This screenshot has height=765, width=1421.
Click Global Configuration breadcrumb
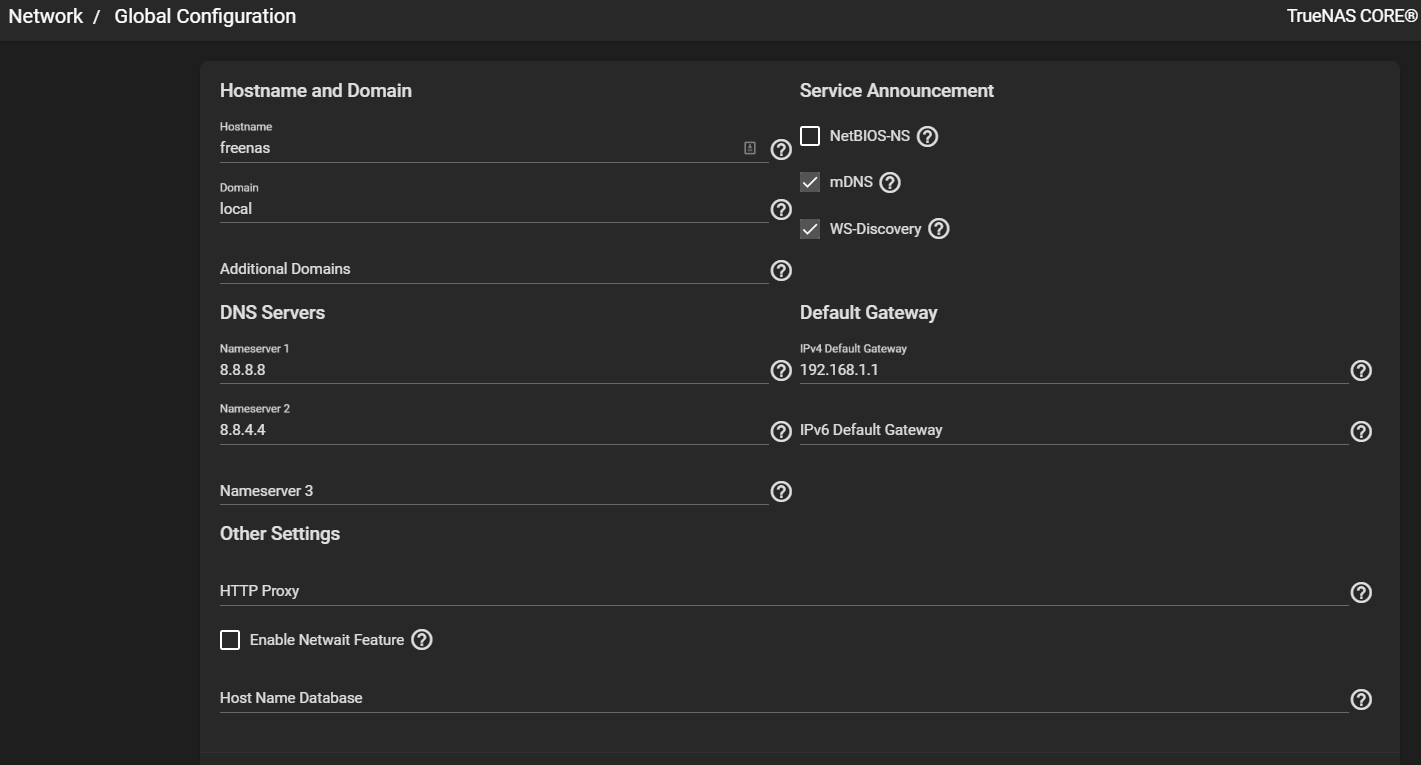click(x=205, y=17)
